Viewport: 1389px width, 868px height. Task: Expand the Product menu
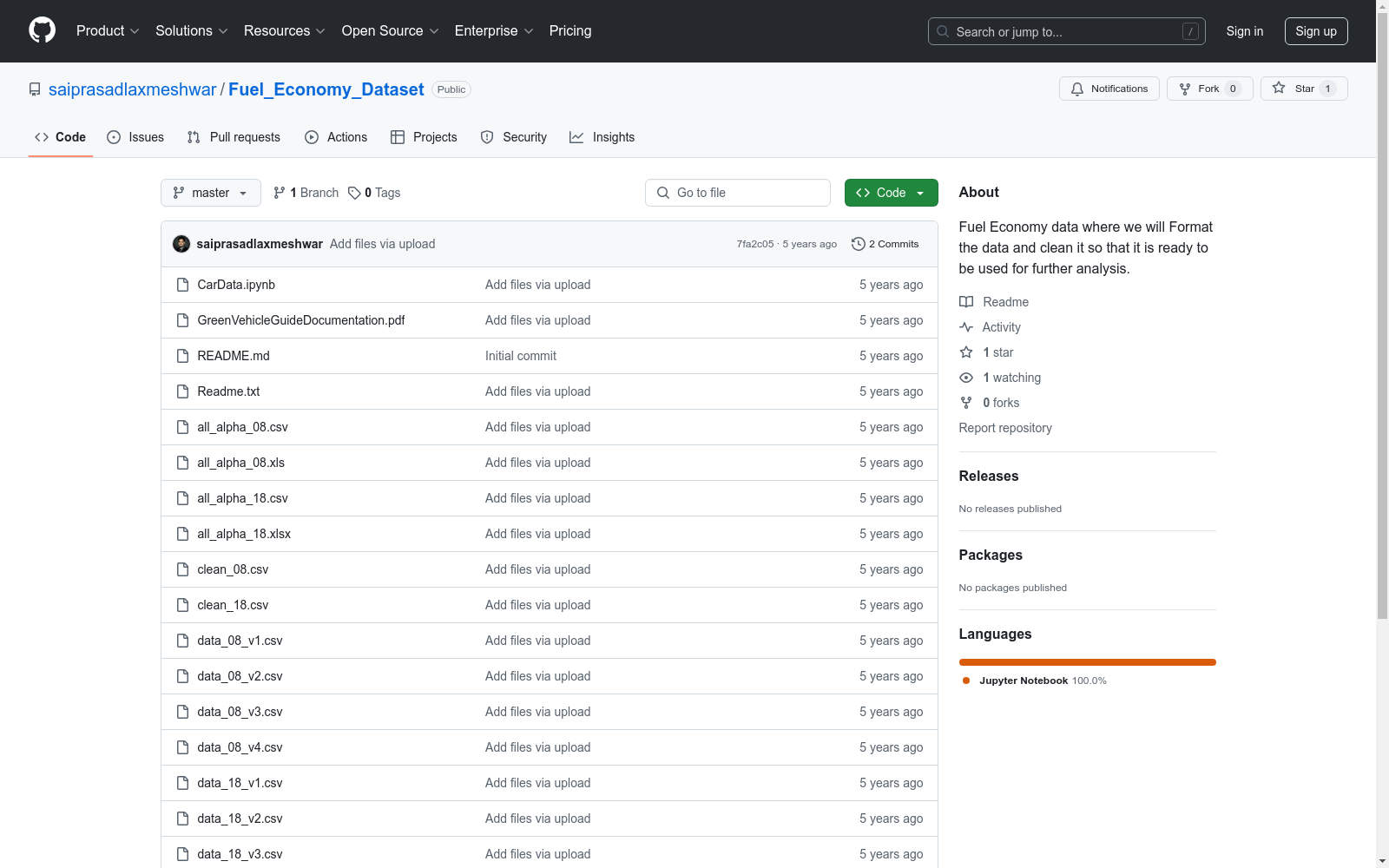coord(108,30)
